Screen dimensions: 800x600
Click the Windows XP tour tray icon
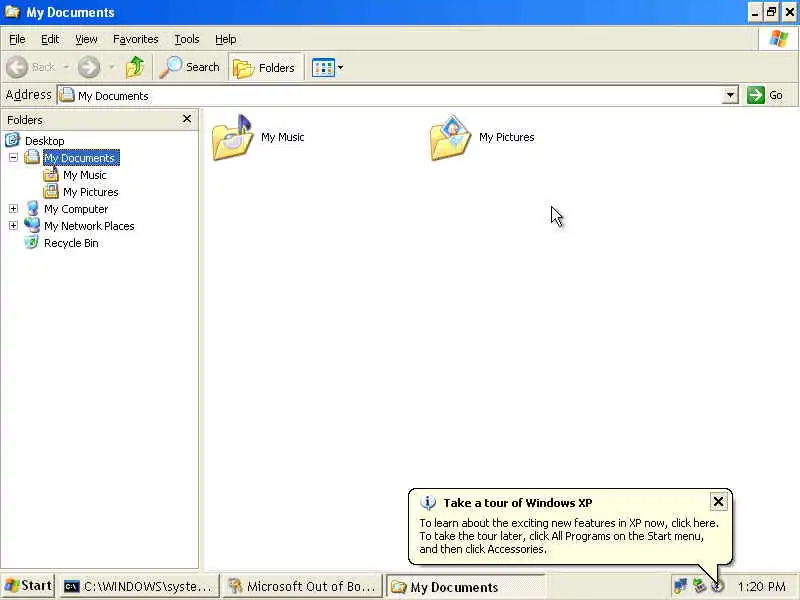pos(717,586)
